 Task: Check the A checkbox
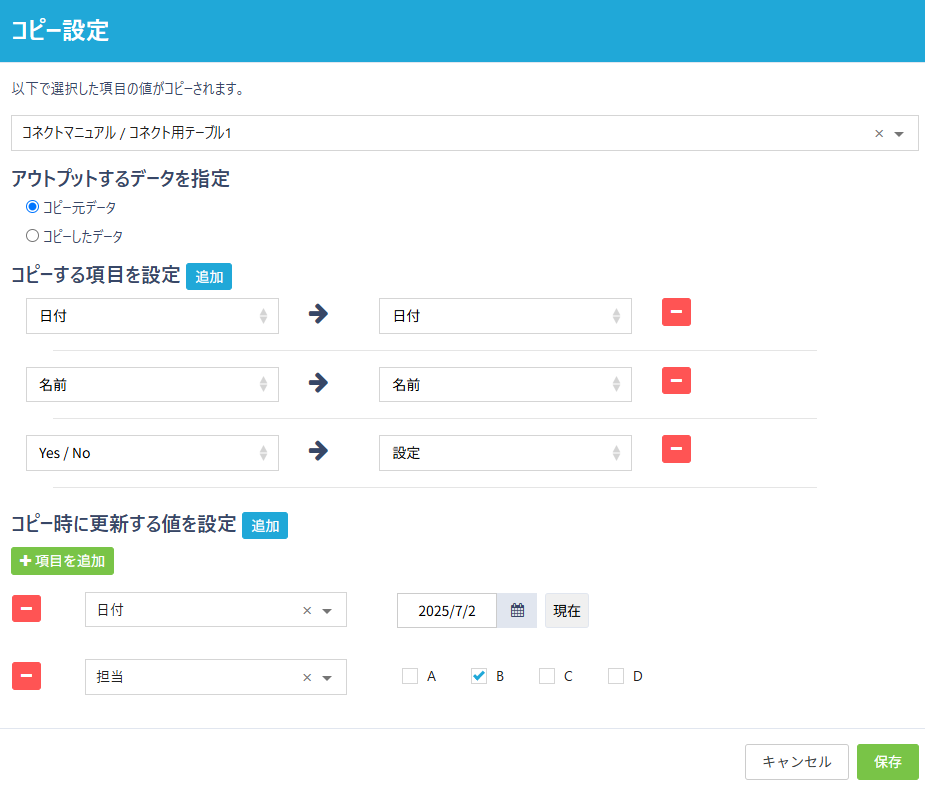410,676
